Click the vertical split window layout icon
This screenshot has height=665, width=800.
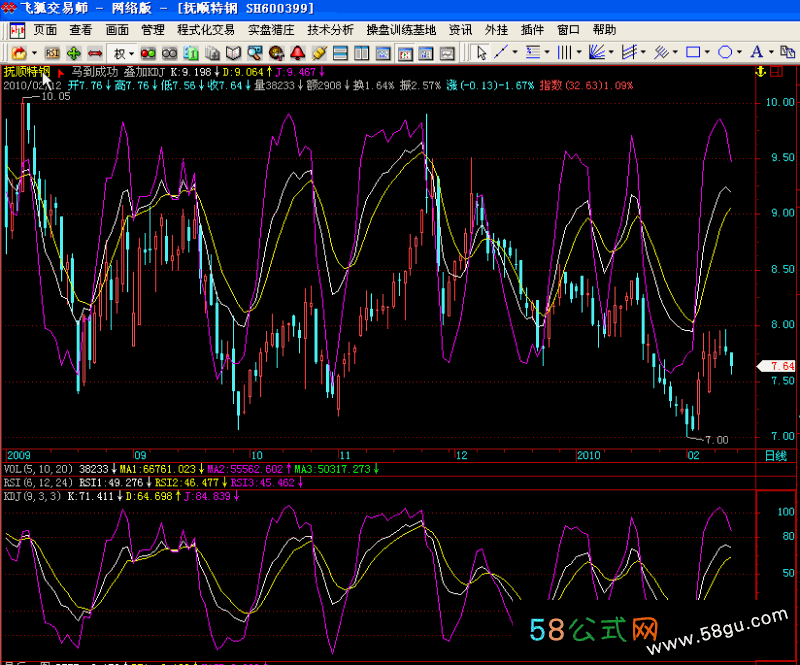pyautogui.click(x=362, y=53)
